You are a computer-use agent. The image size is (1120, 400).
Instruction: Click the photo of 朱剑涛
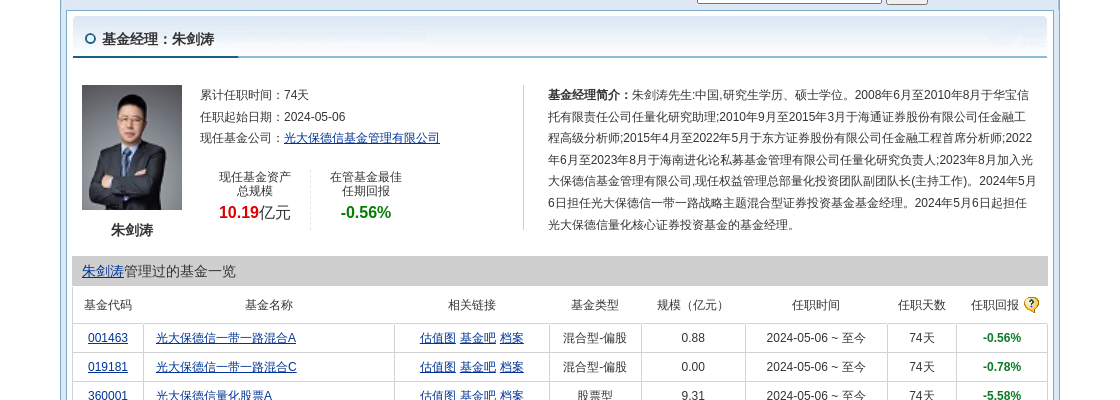click(x=132, y=147)
